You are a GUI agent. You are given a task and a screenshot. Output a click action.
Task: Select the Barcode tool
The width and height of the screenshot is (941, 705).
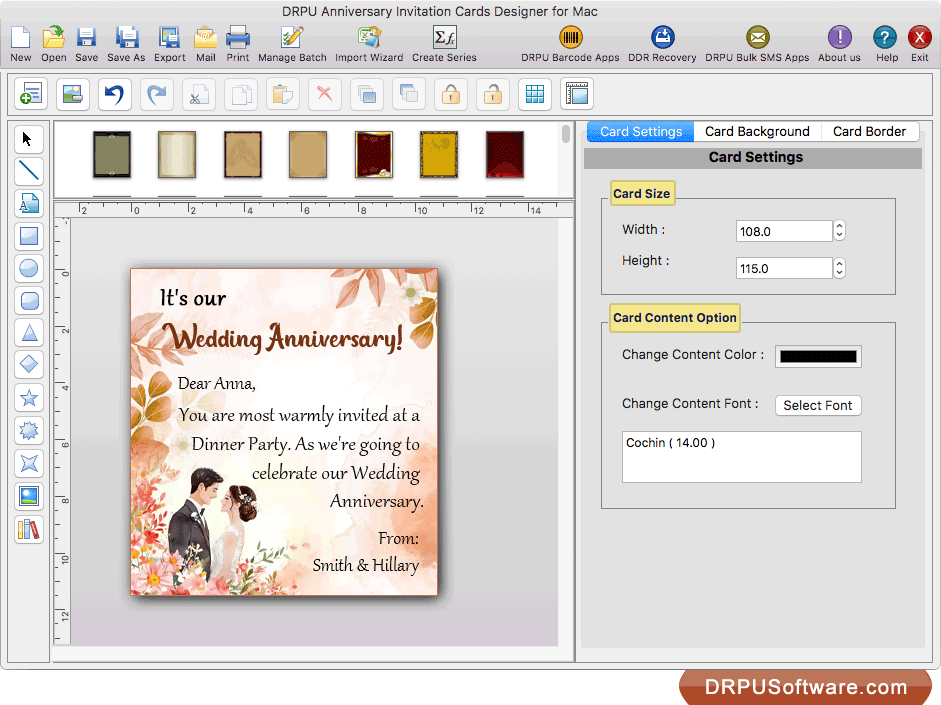pyautogui.click(x=28, y=529)
